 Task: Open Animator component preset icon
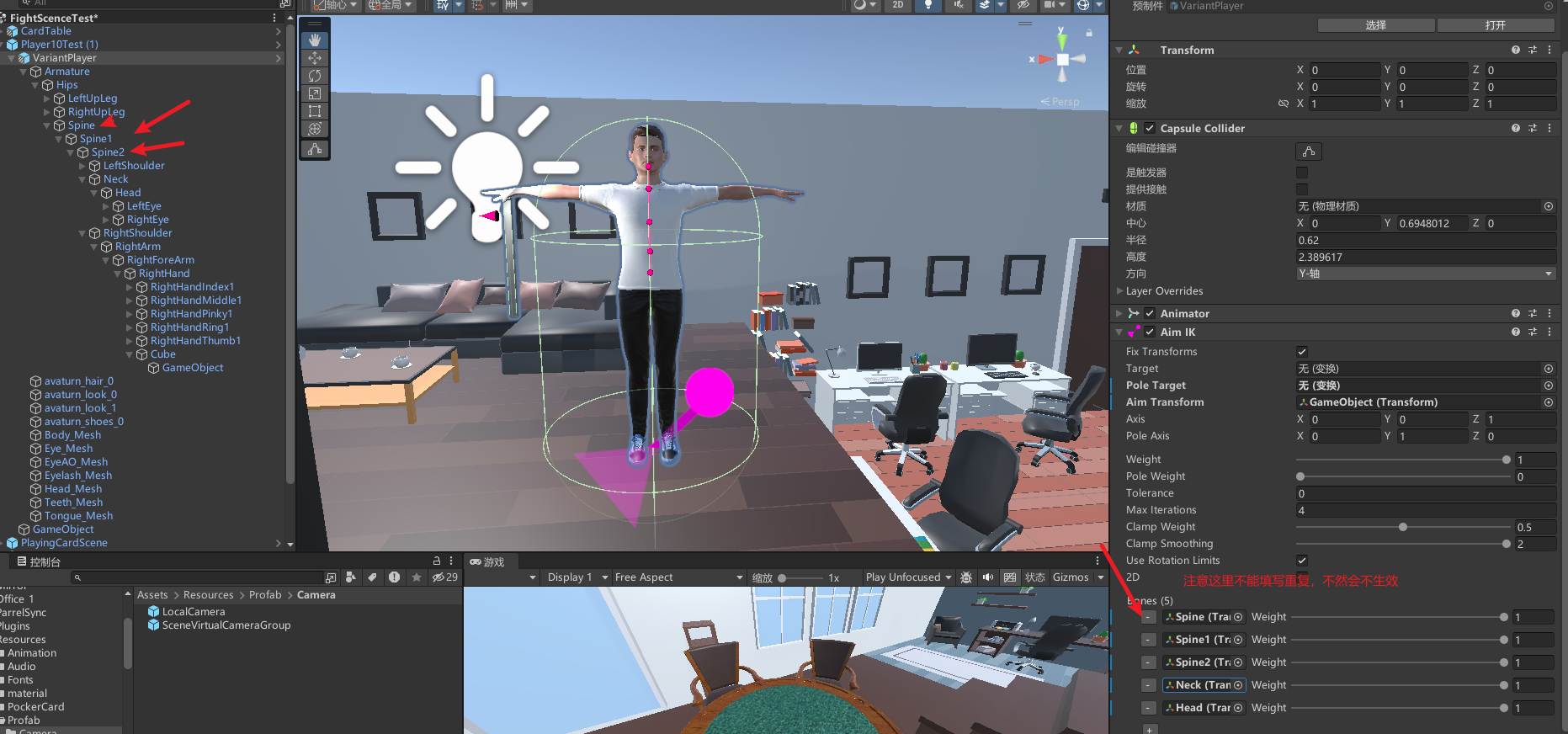click(x=1533, y=313)
